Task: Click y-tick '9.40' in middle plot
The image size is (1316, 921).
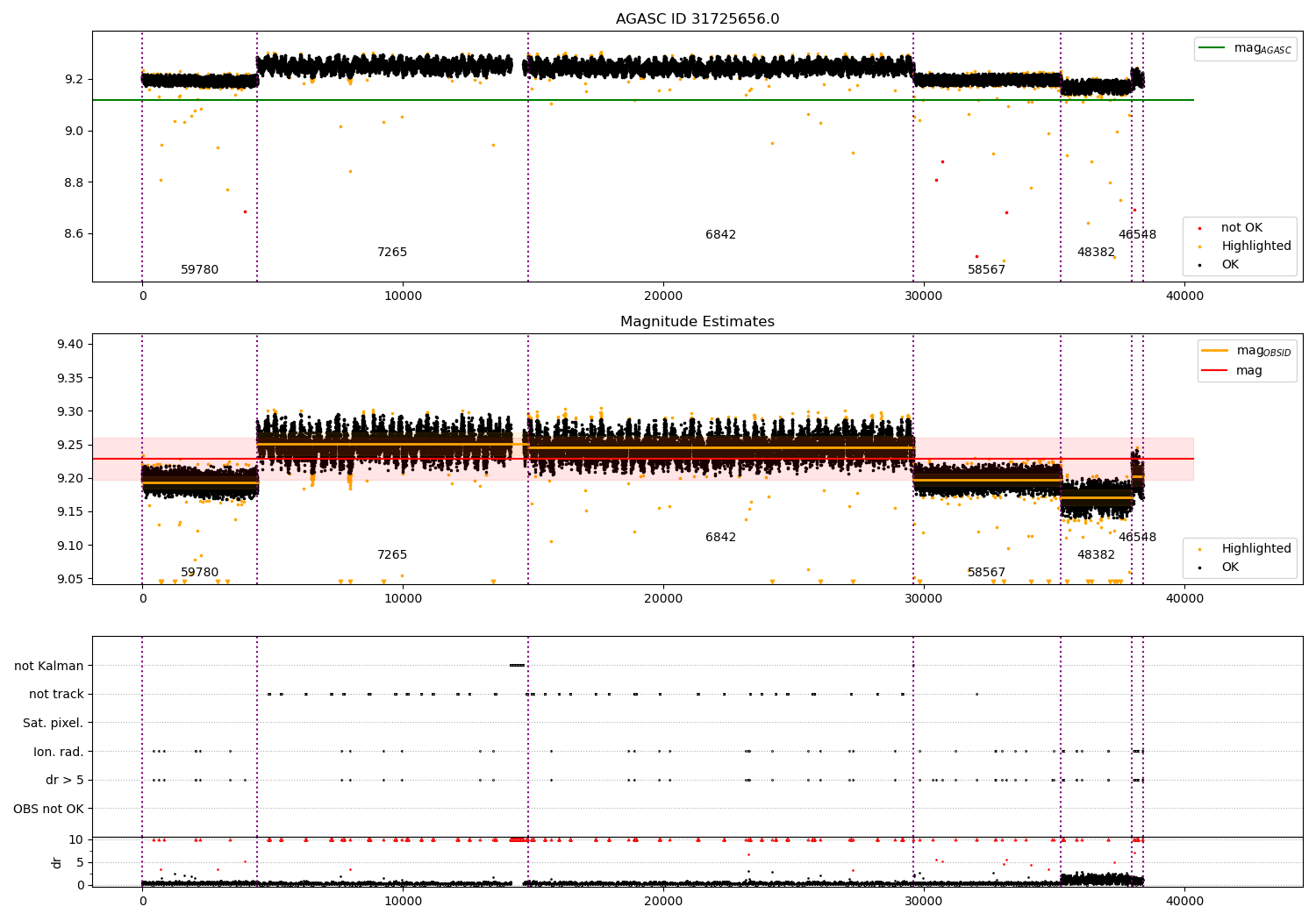Action: point(71,344)
